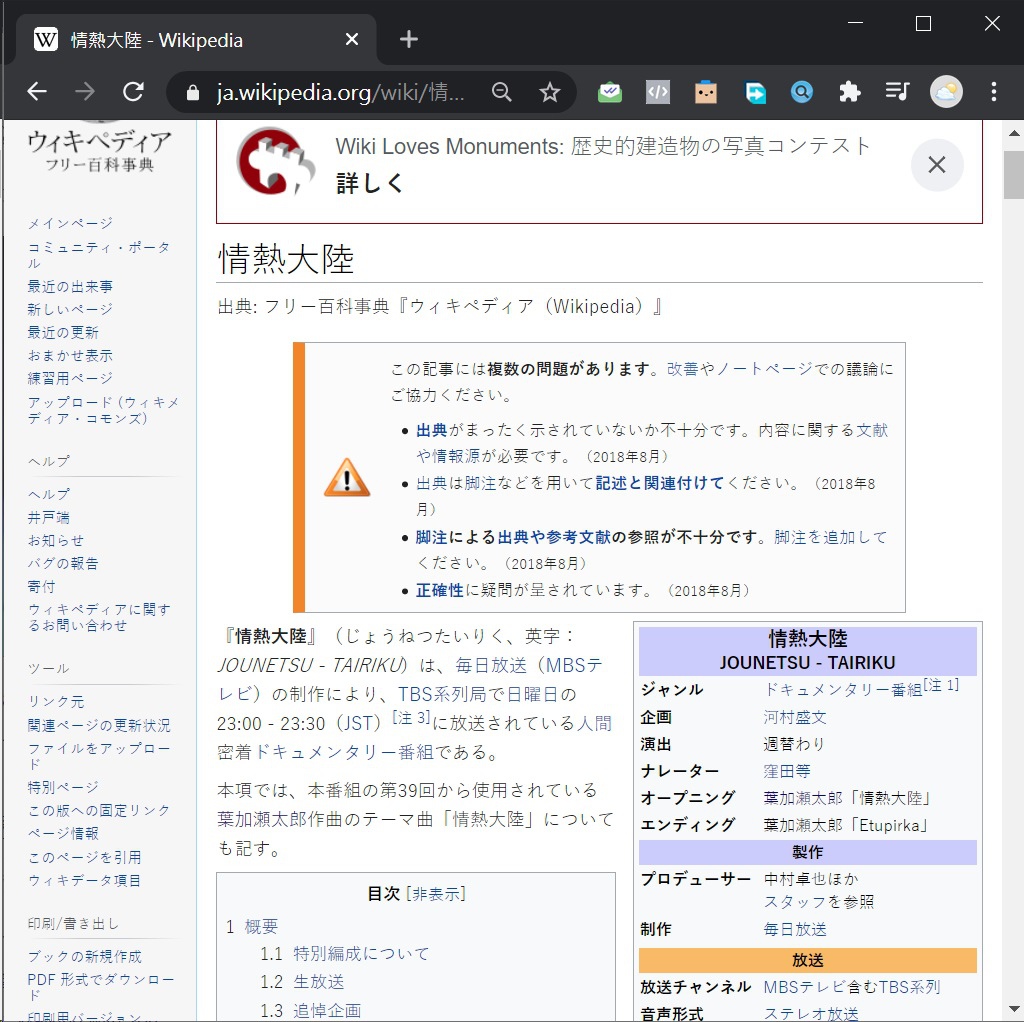The image size is (1024, 1022).
Task: Open 最近の出来事 link
Action: click(70, 287)
